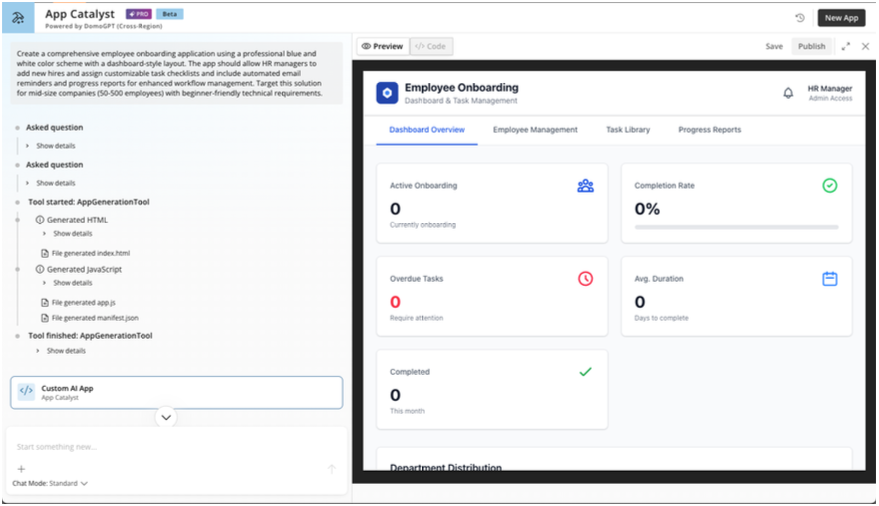This screenshot has width=879, height=506.
Task: Click the Custom AI App code icon
Action: [x=26, y=391]
